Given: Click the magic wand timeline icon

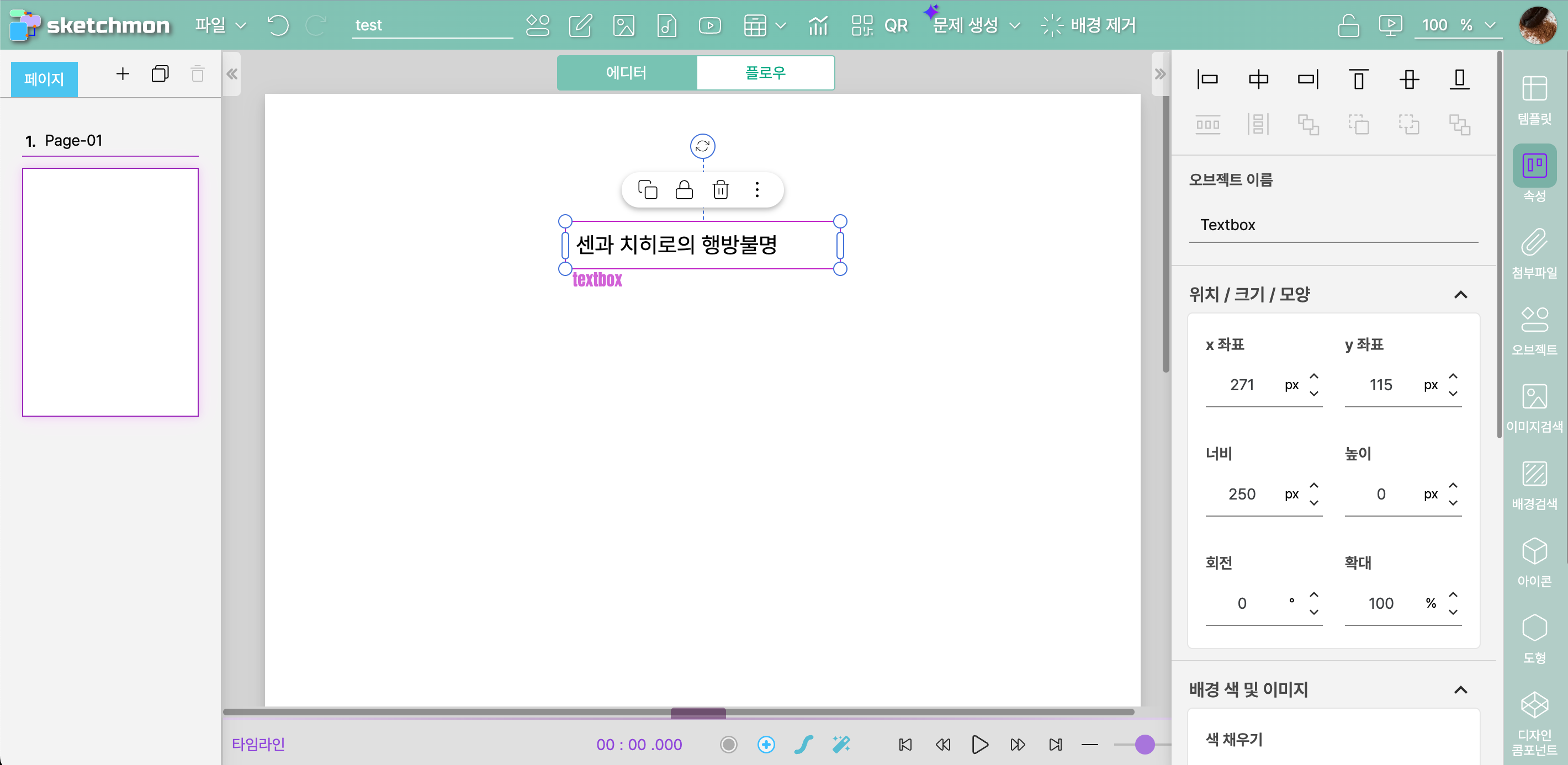Looking at the screenshot, I should tap(841, 743).
